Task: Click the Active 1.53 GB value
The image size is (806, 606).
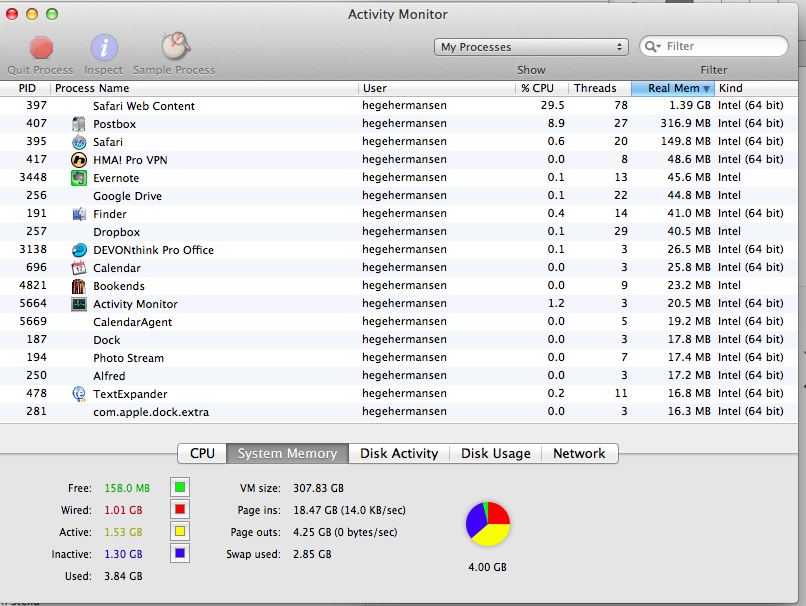Action: coord(123,532)
